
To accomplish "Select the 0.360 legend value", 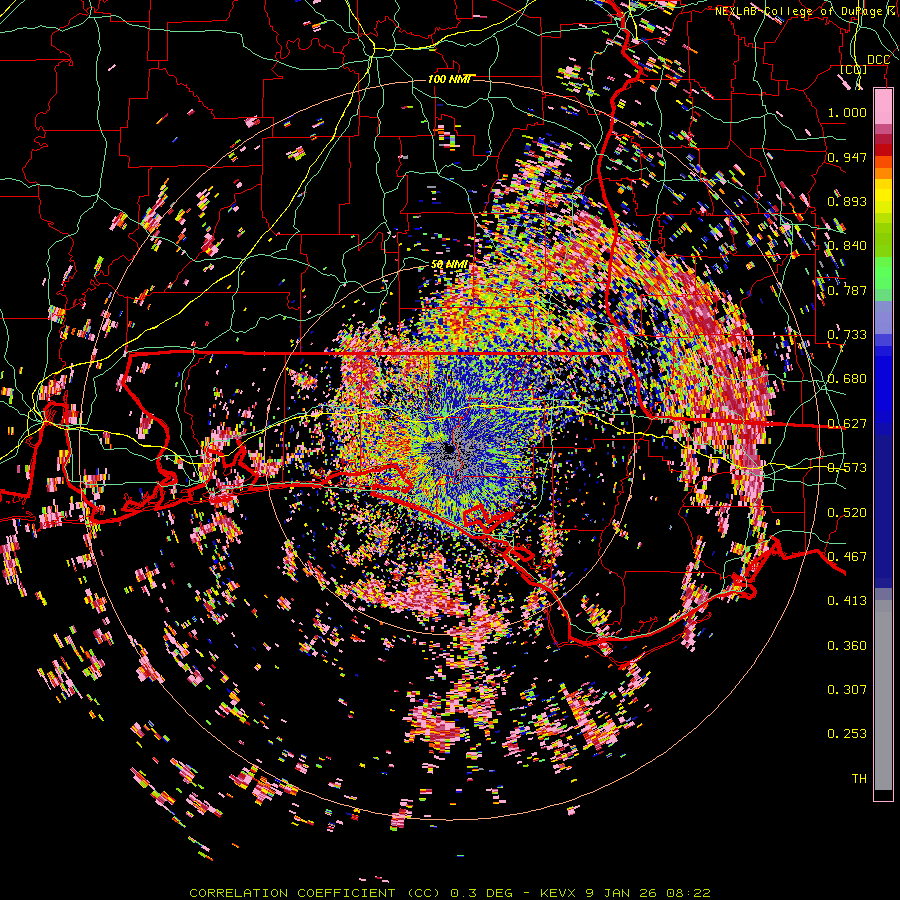I will [x=847, y=645].
